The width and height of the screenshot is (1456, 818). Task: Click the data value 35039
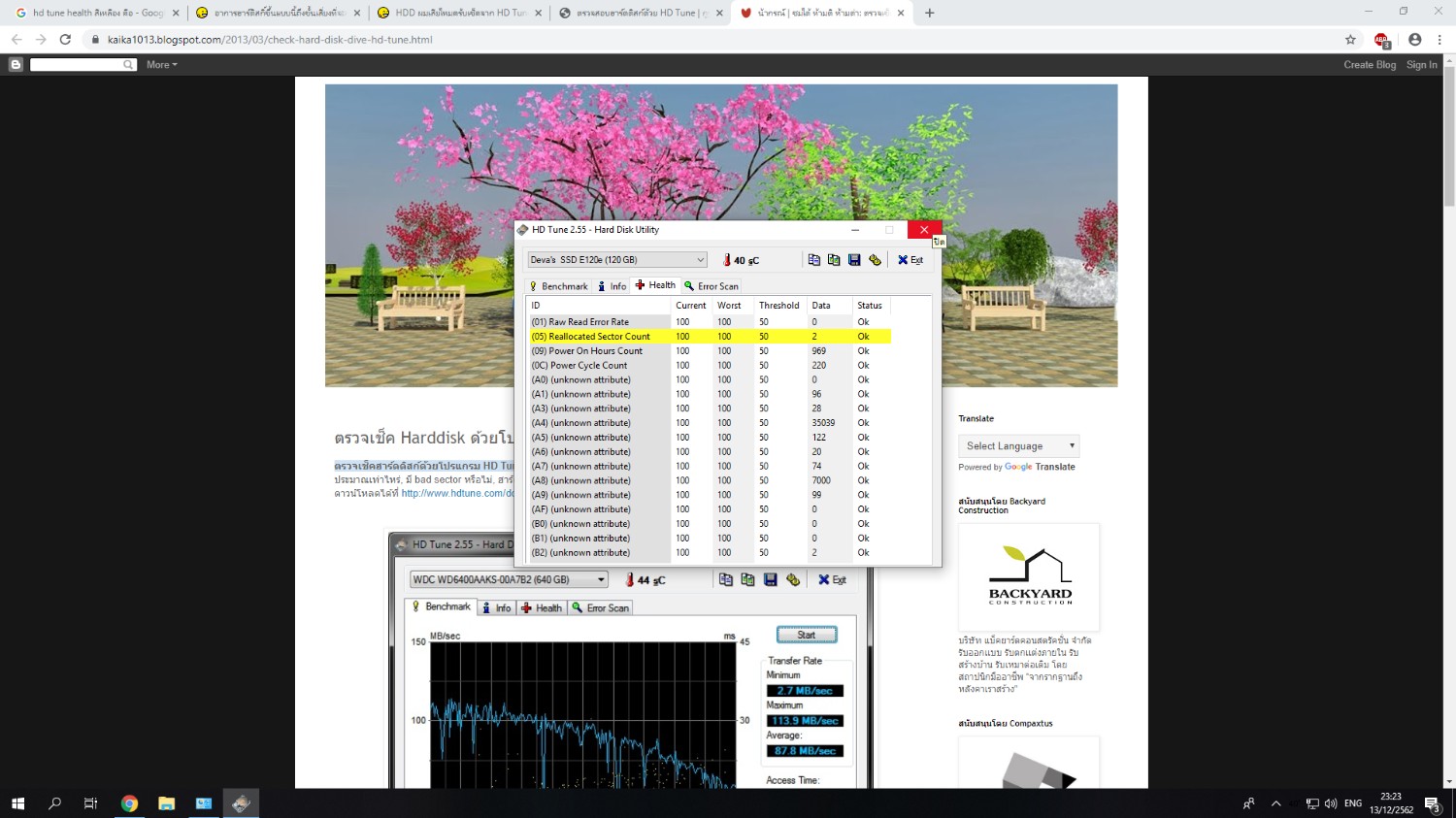tap(823, 423)
